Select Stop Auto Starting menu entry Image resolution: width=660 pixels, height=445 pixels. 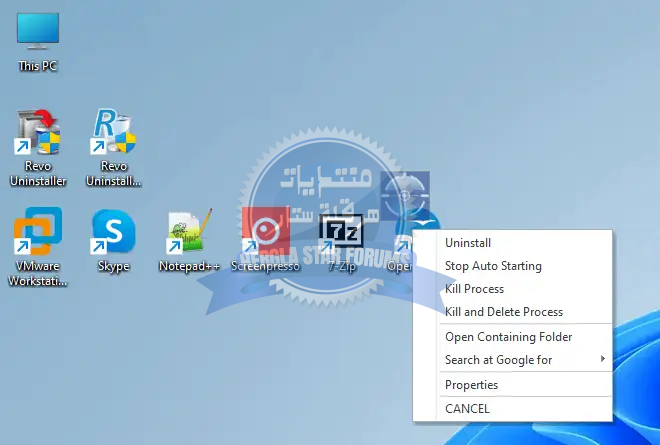[x=493, y=266]
